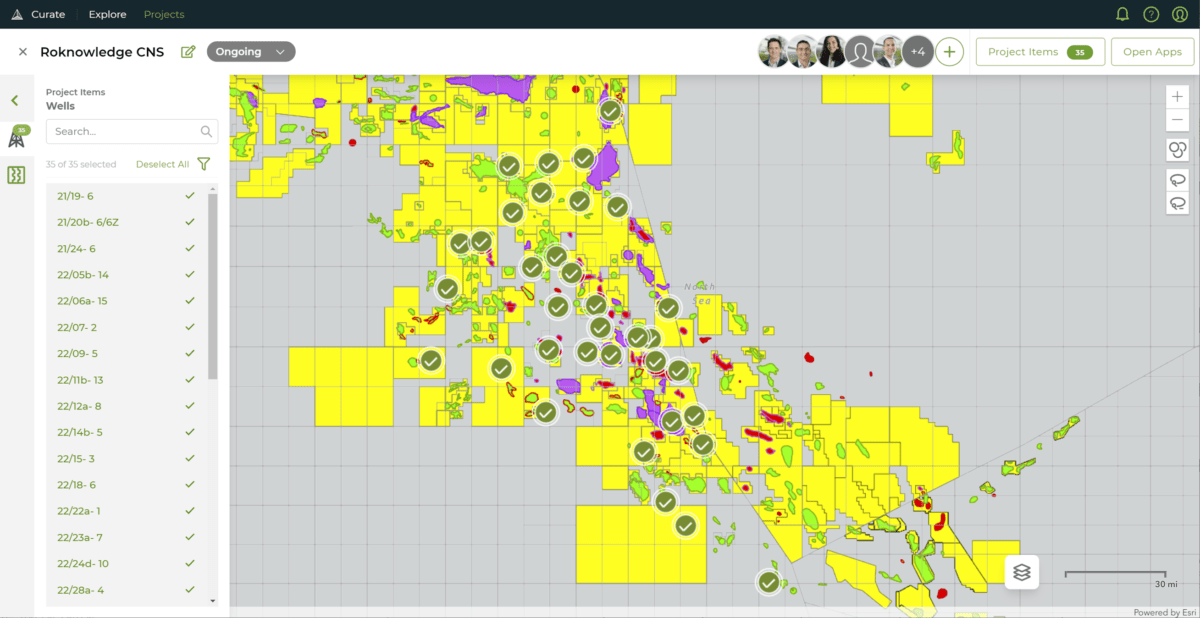Image resolution: width=1200 pixels, height=618 pixels.
Task: Expand the +4 additional members list
Action: pos(917,52)
